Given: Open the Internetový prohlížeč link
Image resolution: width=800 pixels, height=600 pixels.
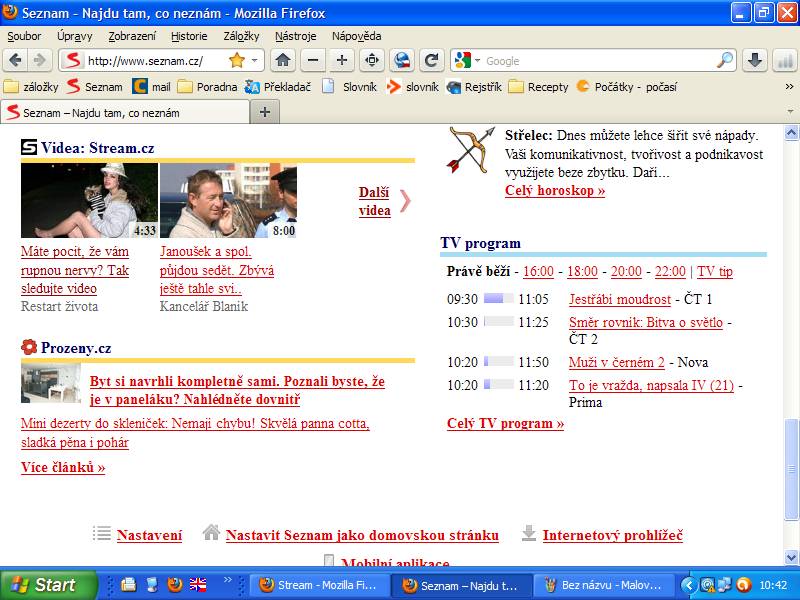Looking at the screenshot, I should click(x=613, y=535).
